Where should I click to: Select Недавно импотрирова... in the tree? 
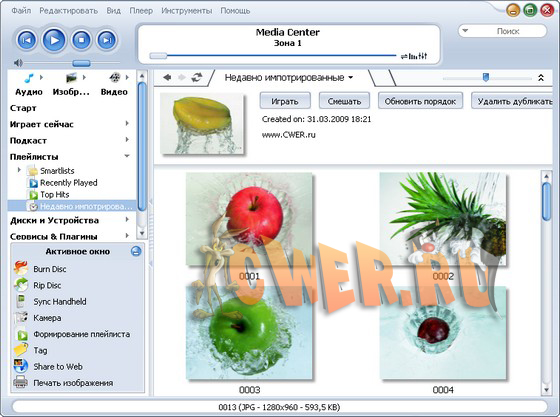point(72,206)
